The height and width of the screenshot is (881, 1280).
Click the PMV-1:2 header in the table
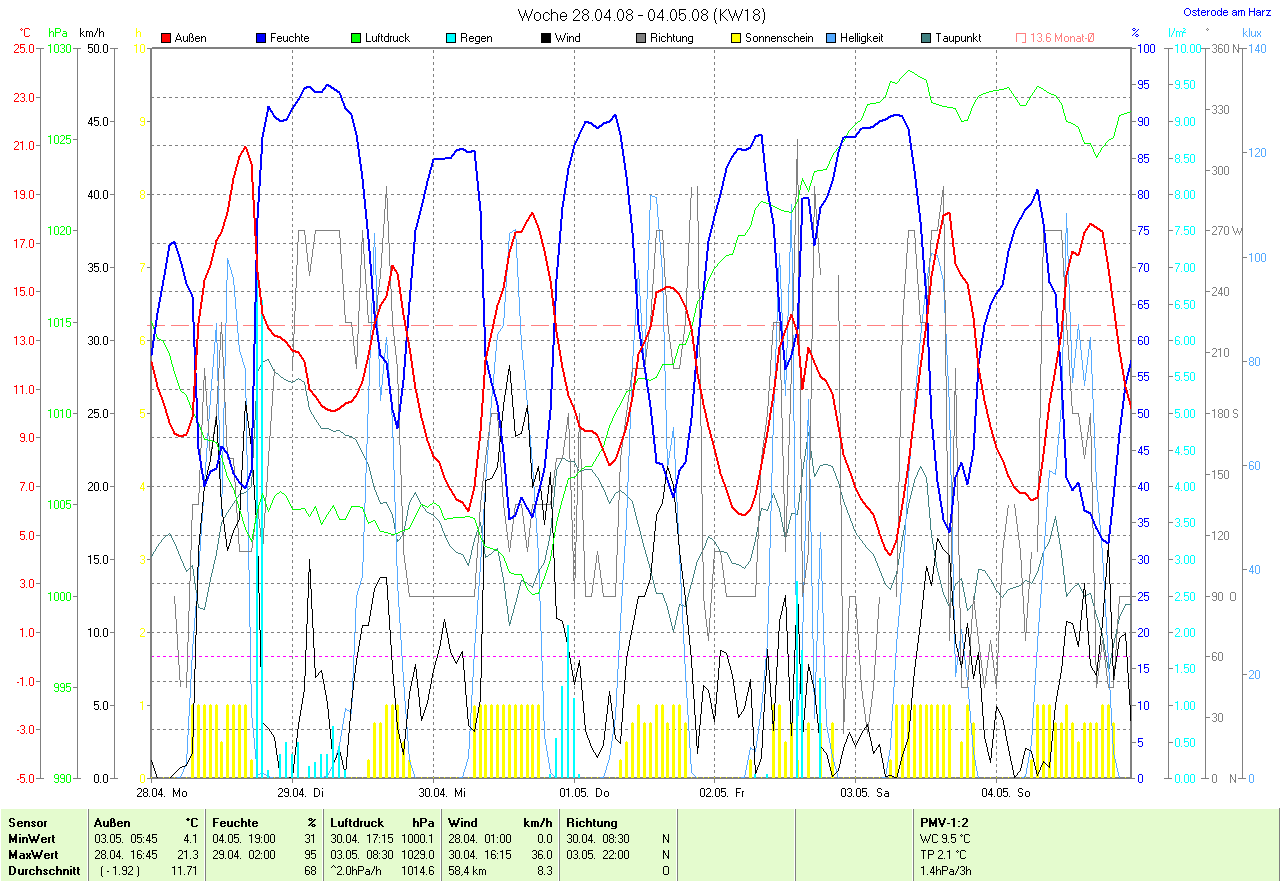pyautogui.click(x=943, y=822)
